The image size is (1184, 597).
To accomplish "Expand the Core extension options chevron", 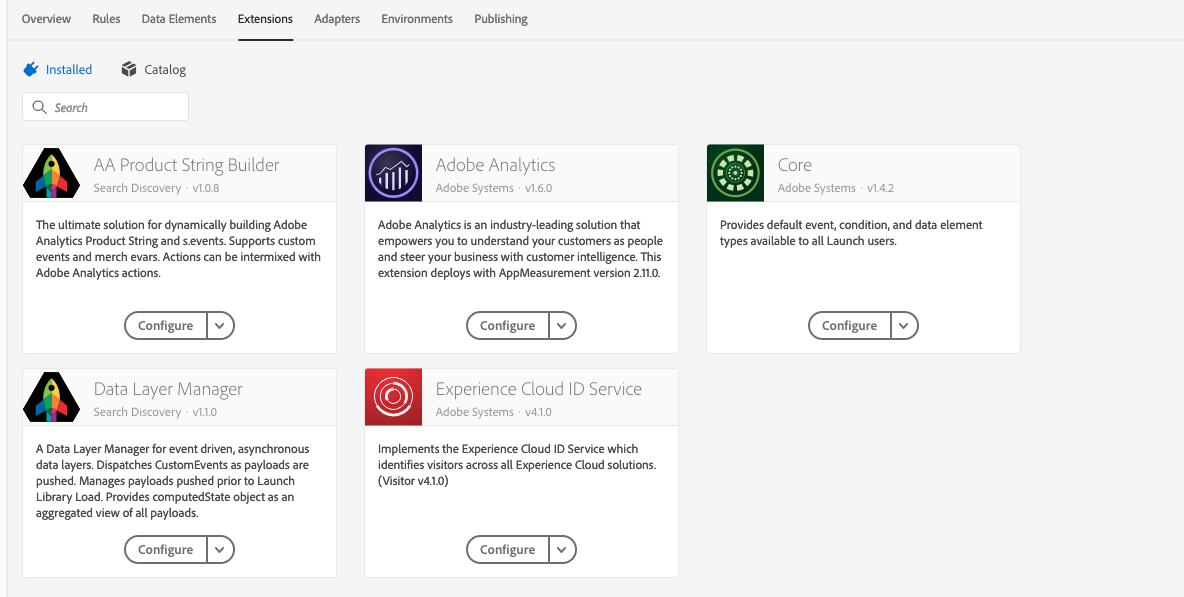I will click(x=904, y=326).
